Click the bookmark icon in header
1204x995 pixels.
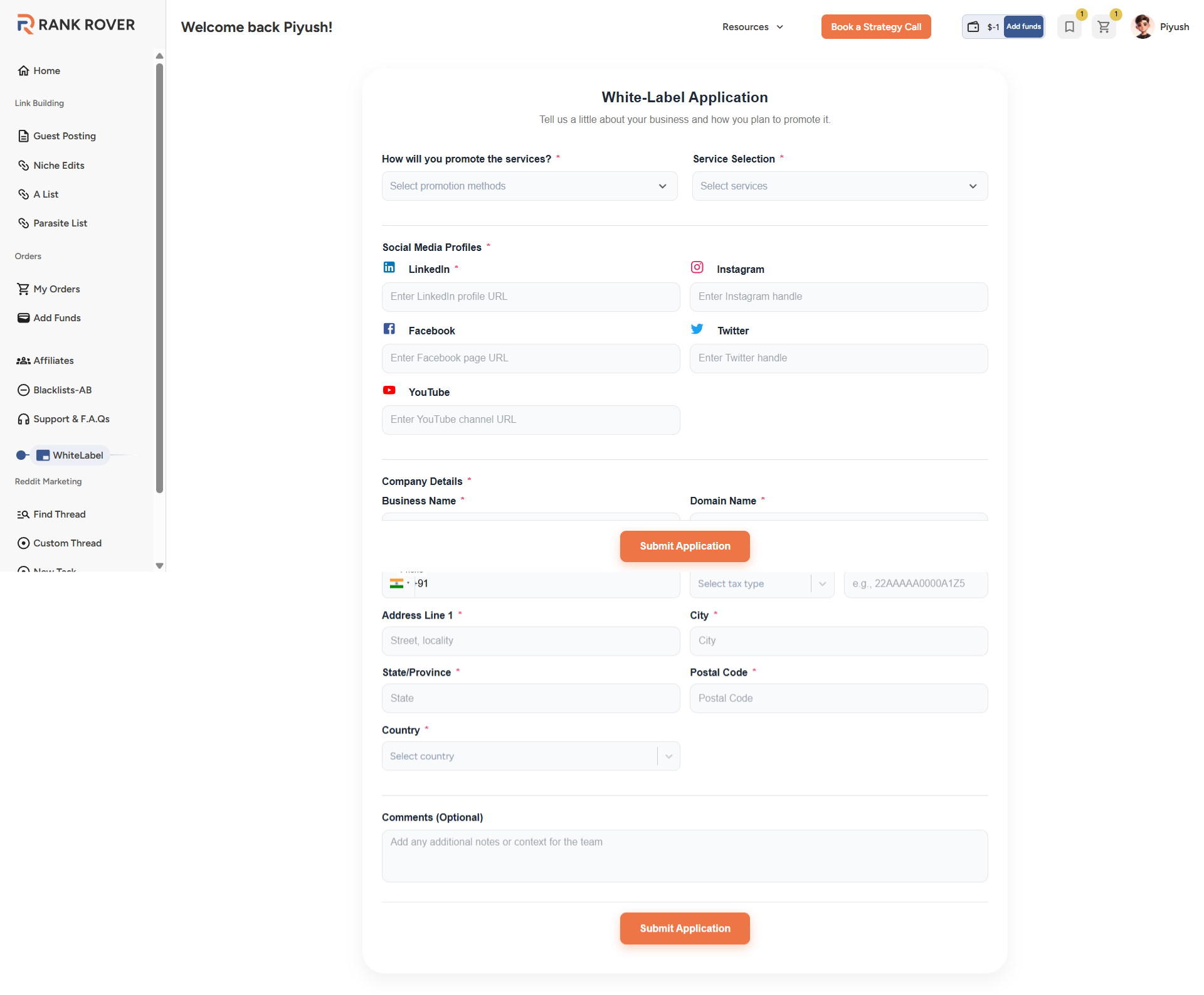[x=1069, y=27]
